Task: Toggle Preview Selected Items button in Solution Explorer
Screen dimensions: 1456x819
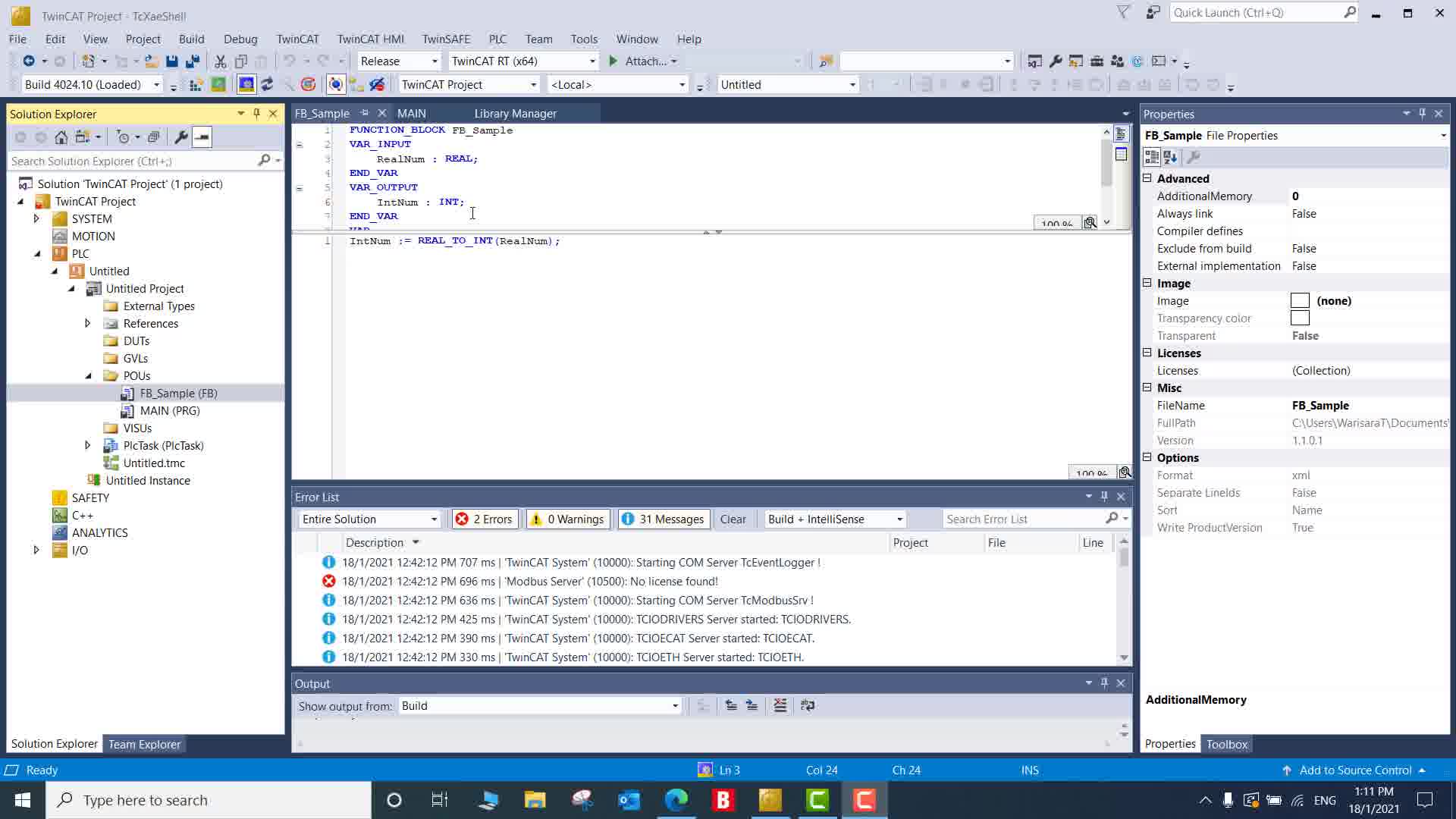Action: [x=202, y=137]
